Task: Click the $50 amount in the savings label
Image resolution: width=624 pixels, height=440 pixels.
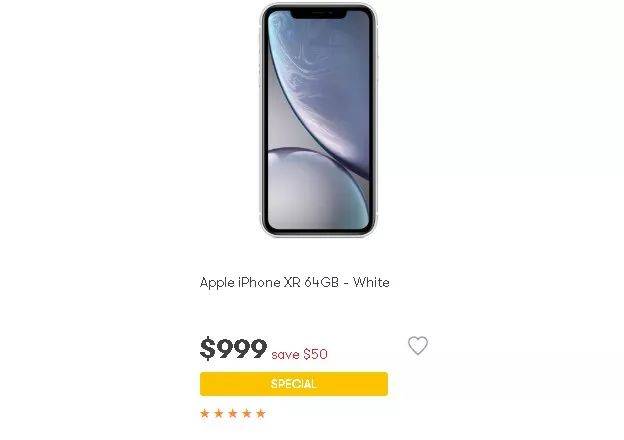Action: (316, 354)
